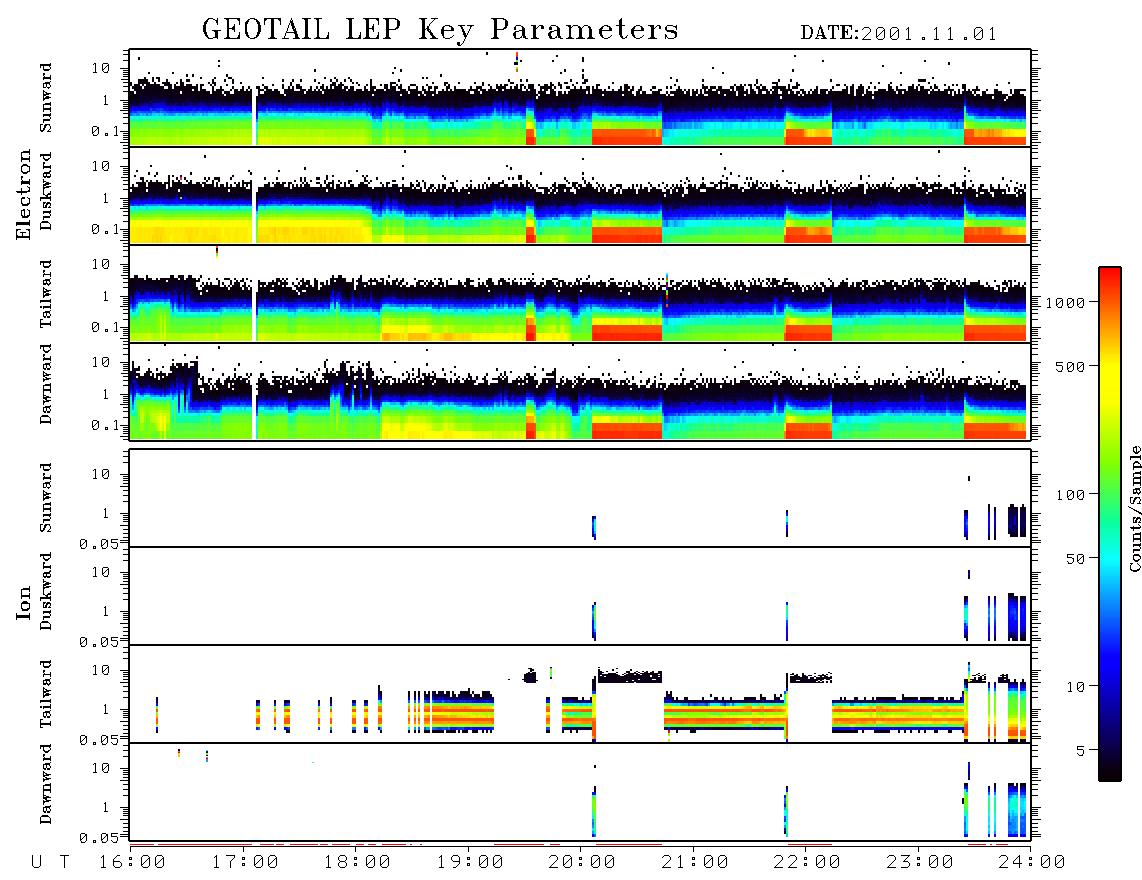This screenshot has height=880, width=1142.
Task: Click the "U T" axis label
Action: tap(51, 862)
